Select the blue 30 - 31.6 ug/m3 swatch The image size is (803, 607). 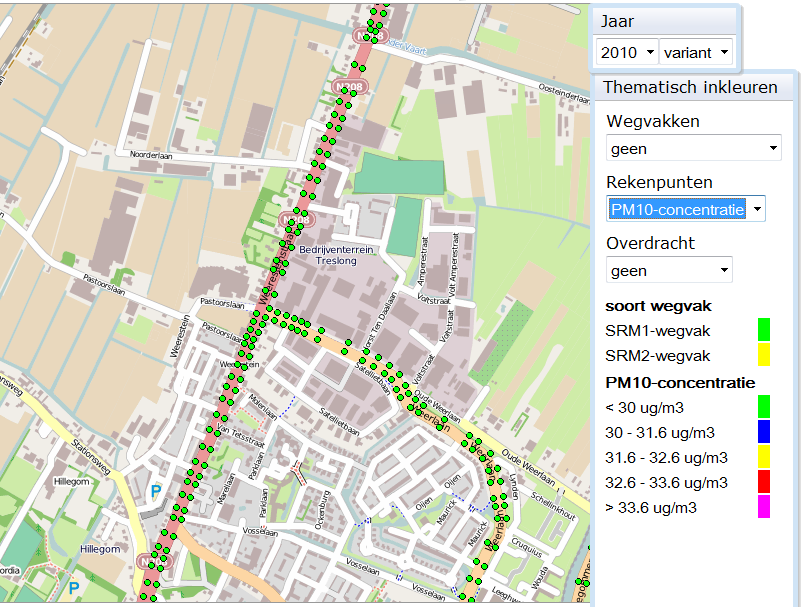763,432
